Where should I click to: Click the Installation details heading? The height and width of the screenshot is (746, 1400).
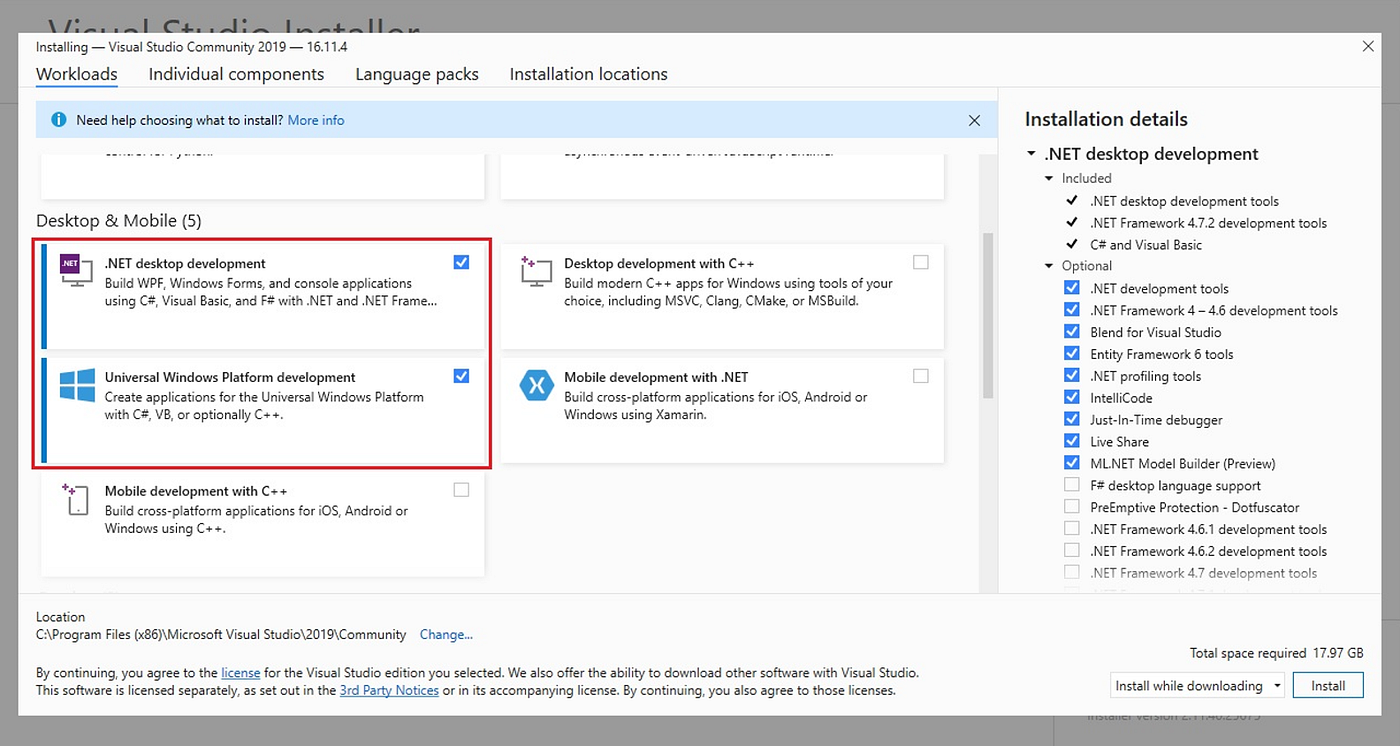click(x=1106, y=119)
